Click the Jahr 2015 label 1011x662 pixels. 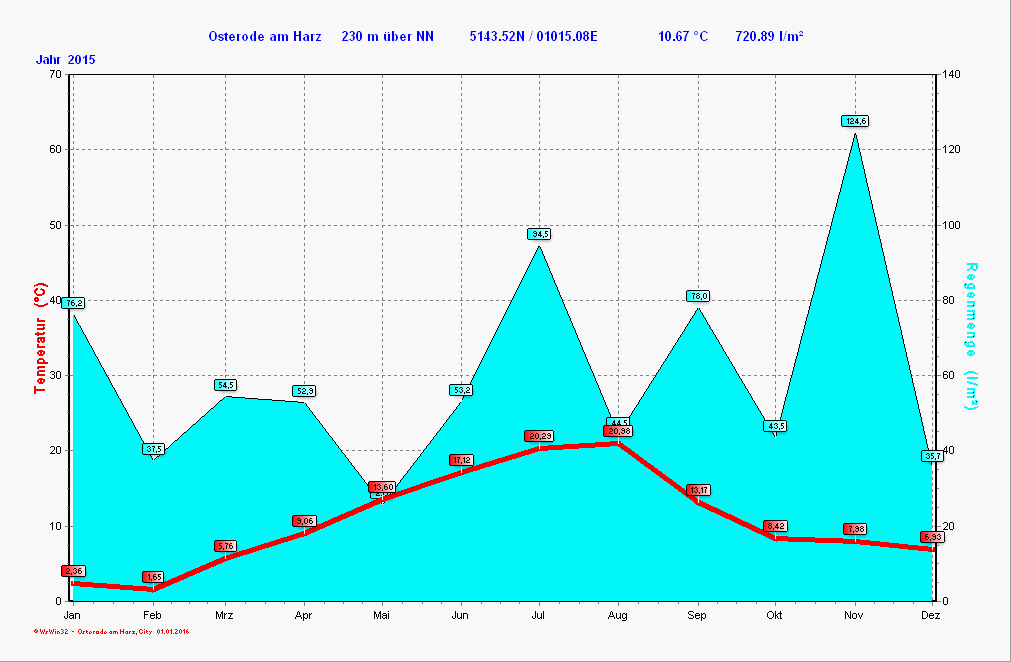(x=66, y=60)
